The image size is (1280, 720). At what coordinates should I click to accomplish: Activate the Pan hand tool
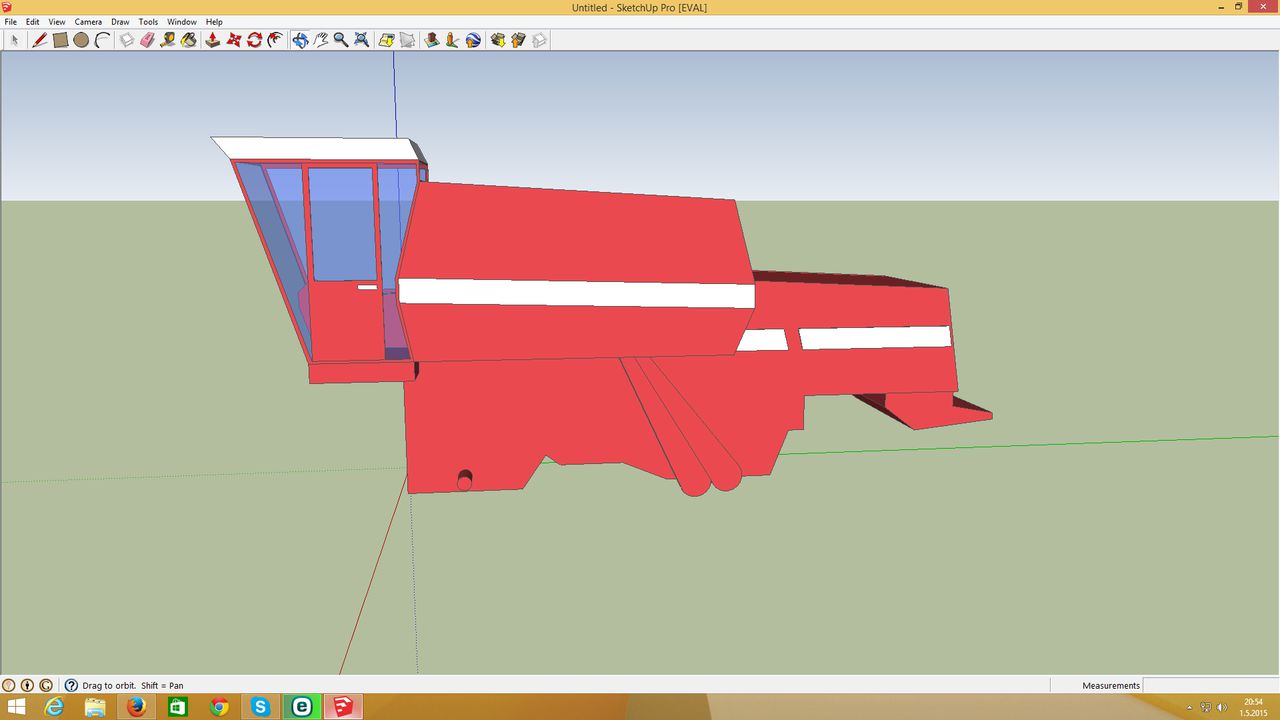(x=321, y=40)
